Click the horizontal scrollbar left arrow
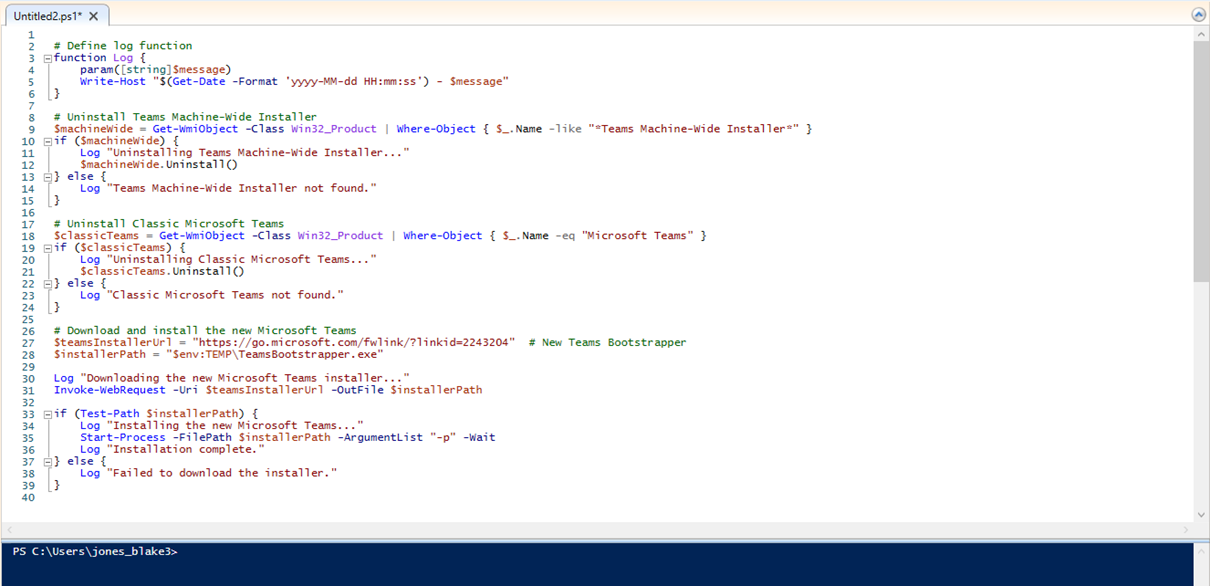Image resolution: width=1210 pixels, height=586 pixels. (8, 529)
